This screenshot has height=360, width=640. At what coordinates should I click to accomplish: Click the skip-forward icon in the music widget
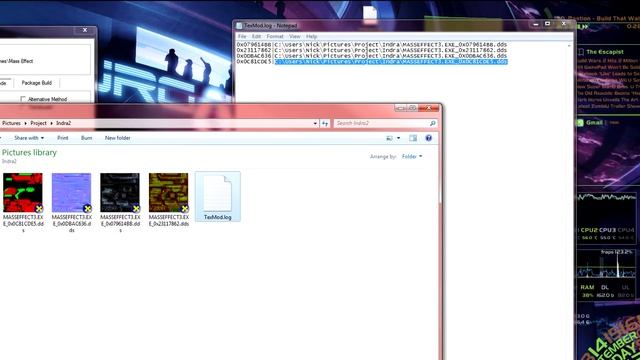584,27
